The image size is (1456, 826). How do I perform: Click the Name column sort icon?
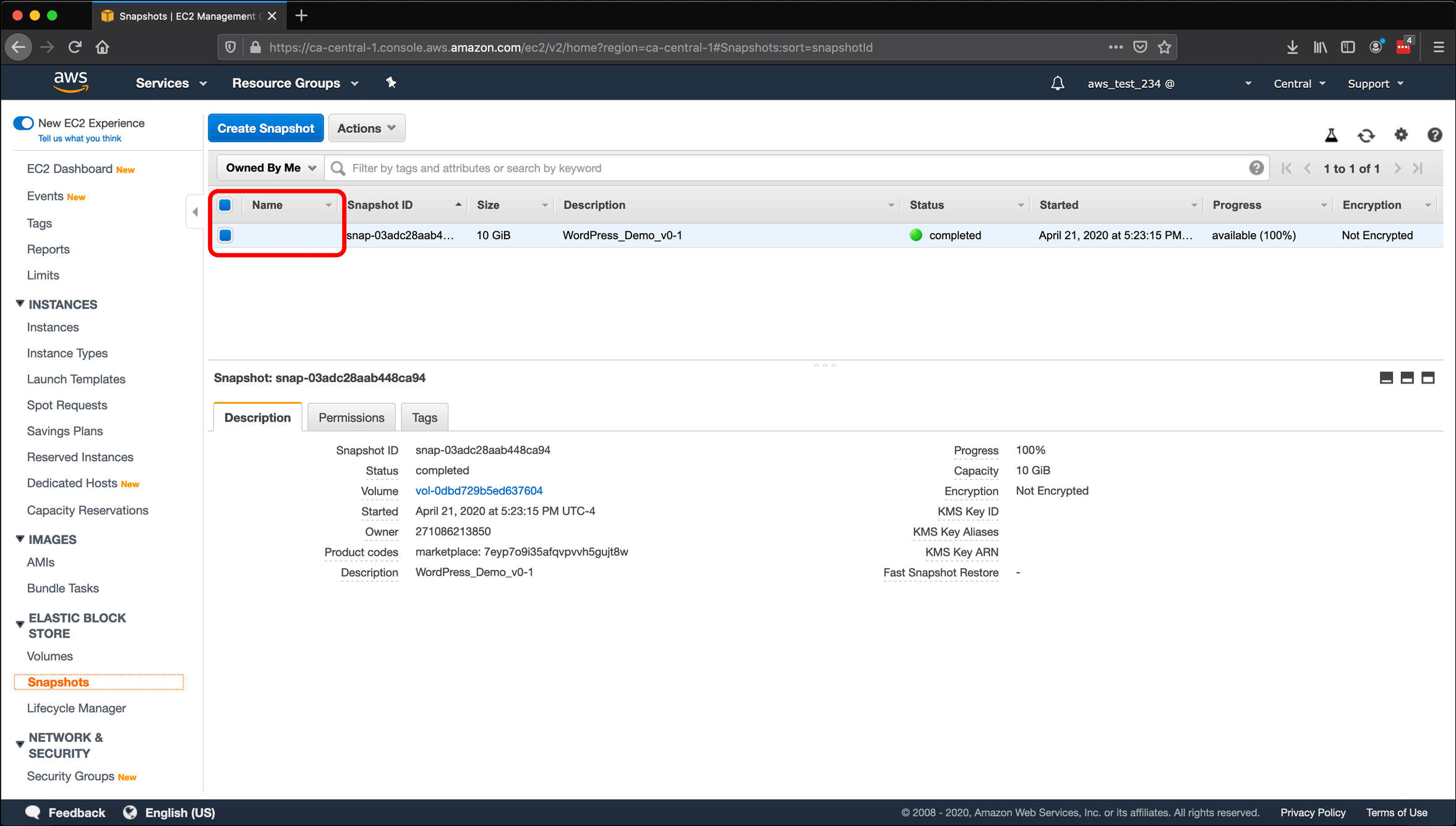(328, 205)
